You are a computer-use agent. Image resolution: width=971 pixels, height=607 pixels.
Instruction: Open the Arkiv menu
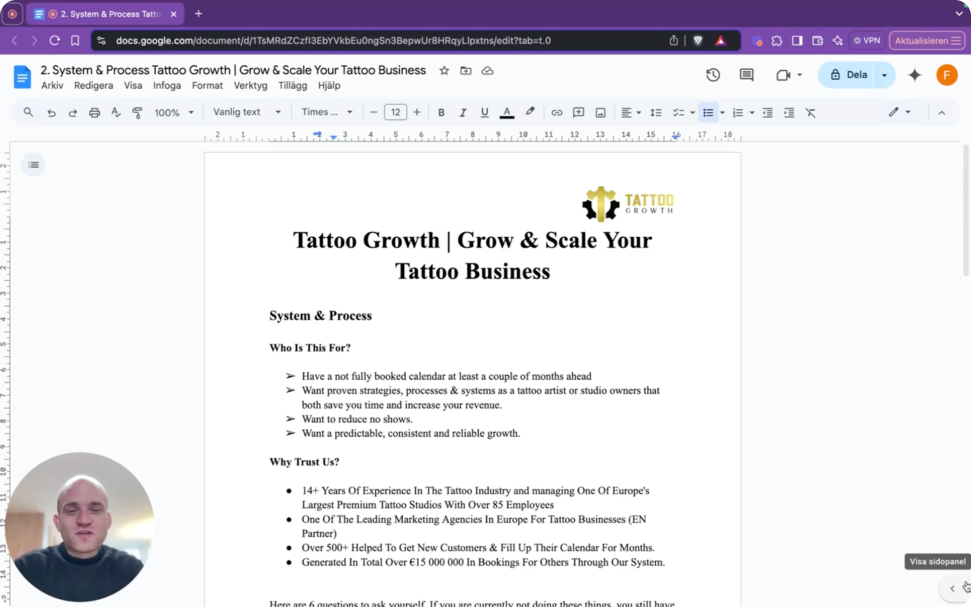(x=52, y=85)
